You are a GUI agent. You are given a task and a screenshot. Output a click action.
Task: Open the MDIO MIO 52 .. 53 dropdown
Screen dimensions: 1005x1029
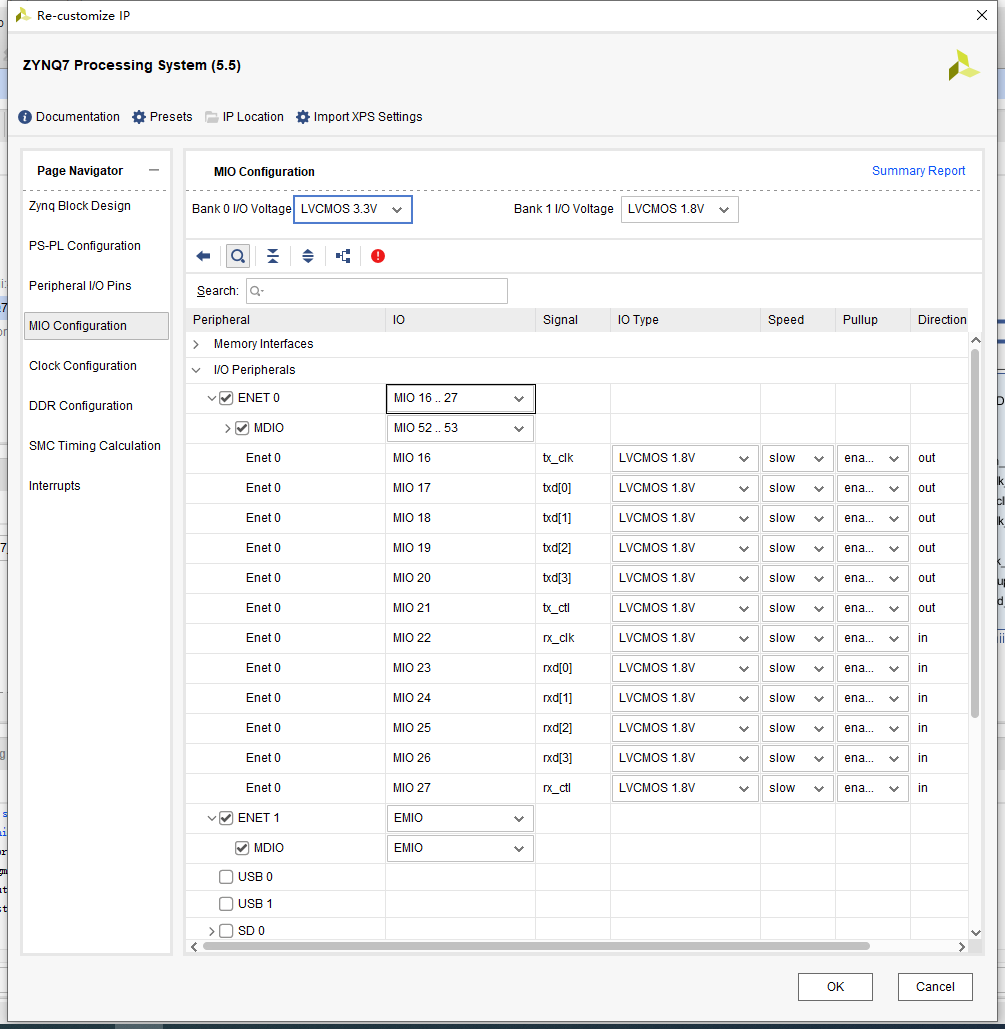pos(460,429)
